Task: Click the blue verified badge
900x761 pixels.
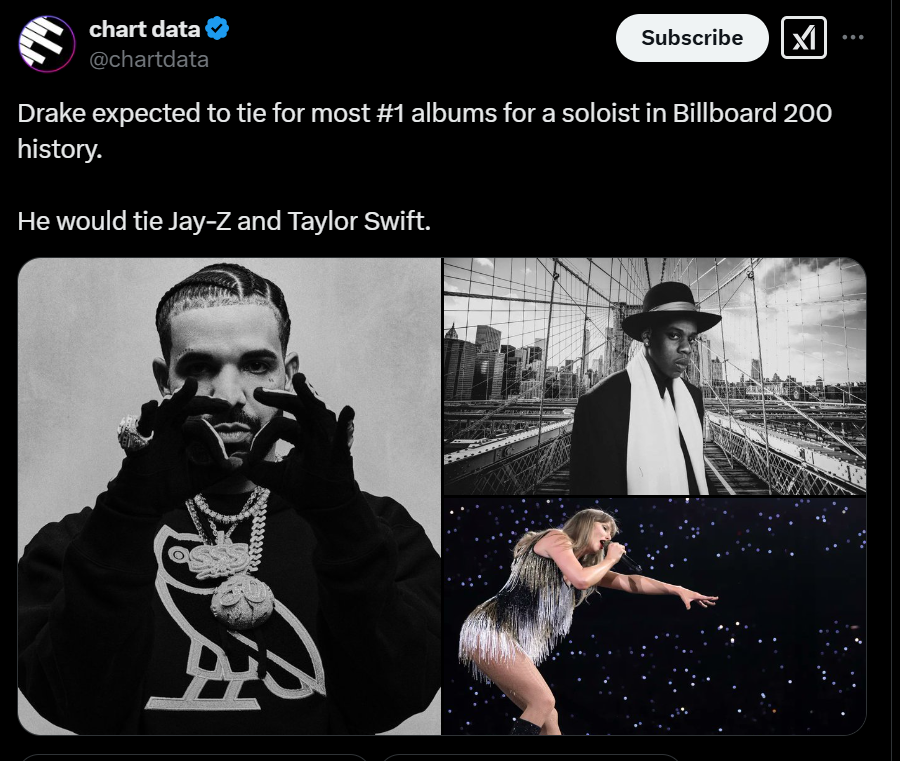Action: pos(218,29)
